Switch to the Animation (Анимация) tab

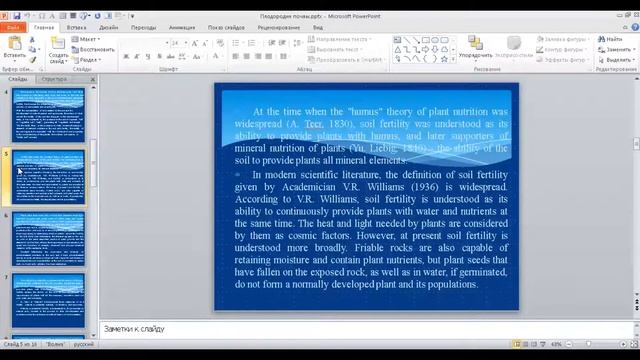click(x=182, y=27)
